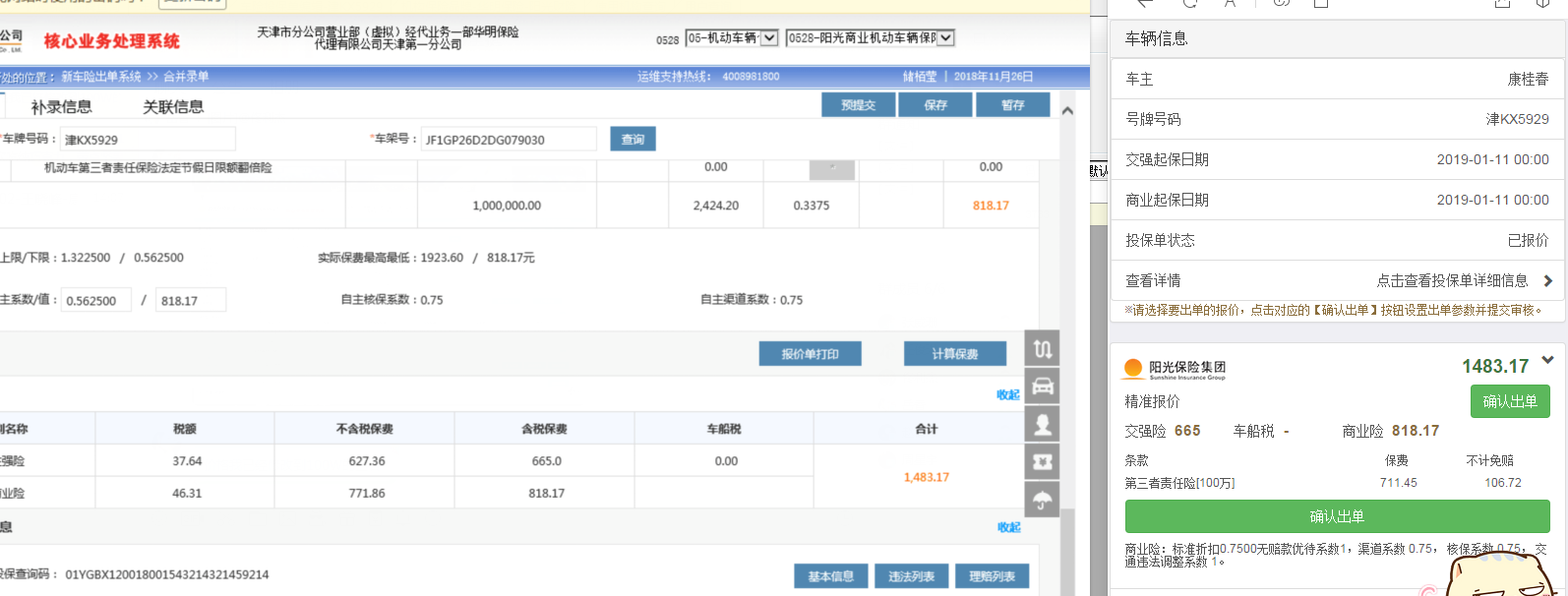This screenshot has height=596, width=1568.
Task: Click the 基本信息 button
Action: tap(831, 576)
